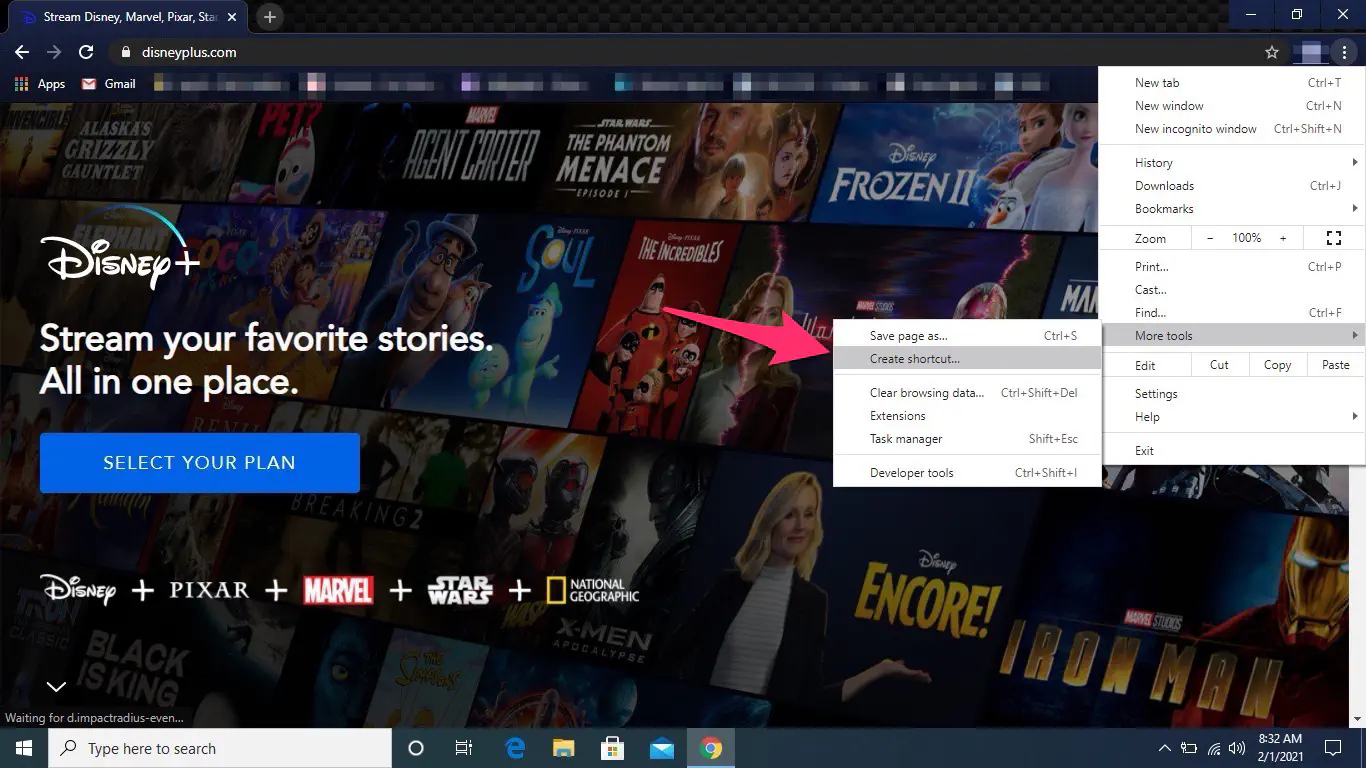Expand the Help submenu
Image resolution: width=1366 pixels, height=768 pixels.
(1232, 417)
